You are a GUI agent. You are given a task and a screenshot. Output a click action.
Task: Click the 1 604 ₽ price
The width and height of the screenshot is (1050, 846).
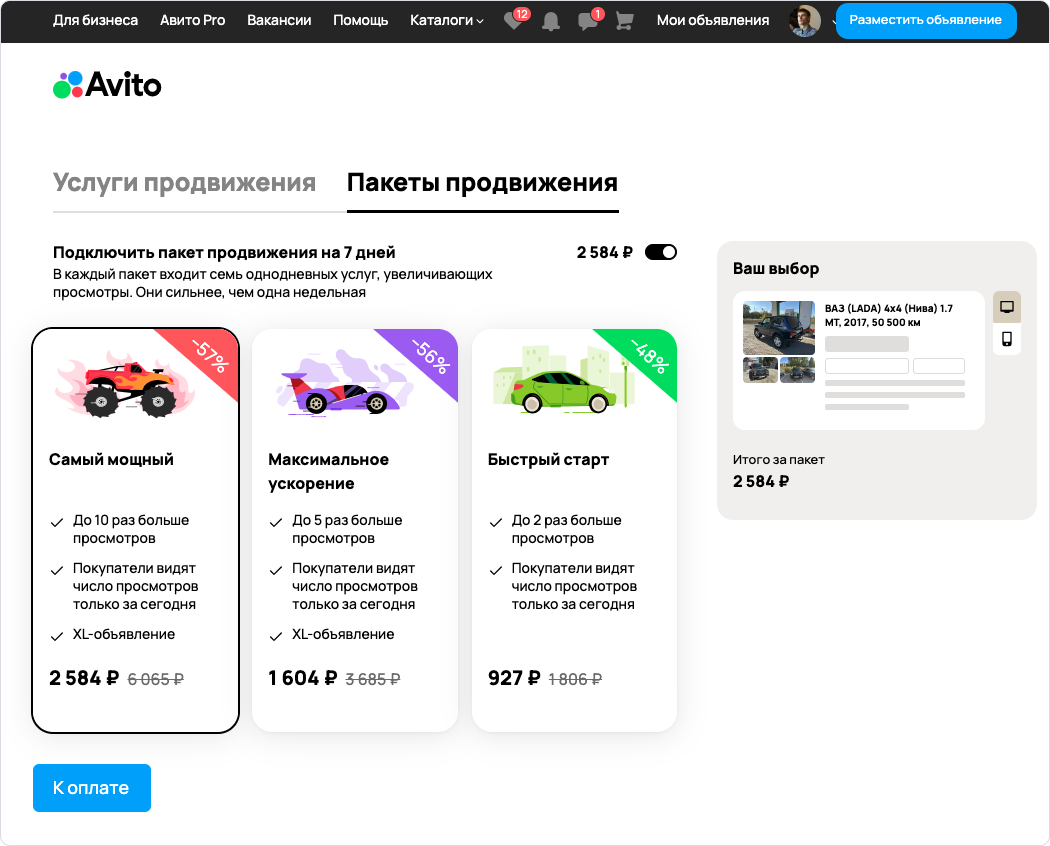point(303,678)
